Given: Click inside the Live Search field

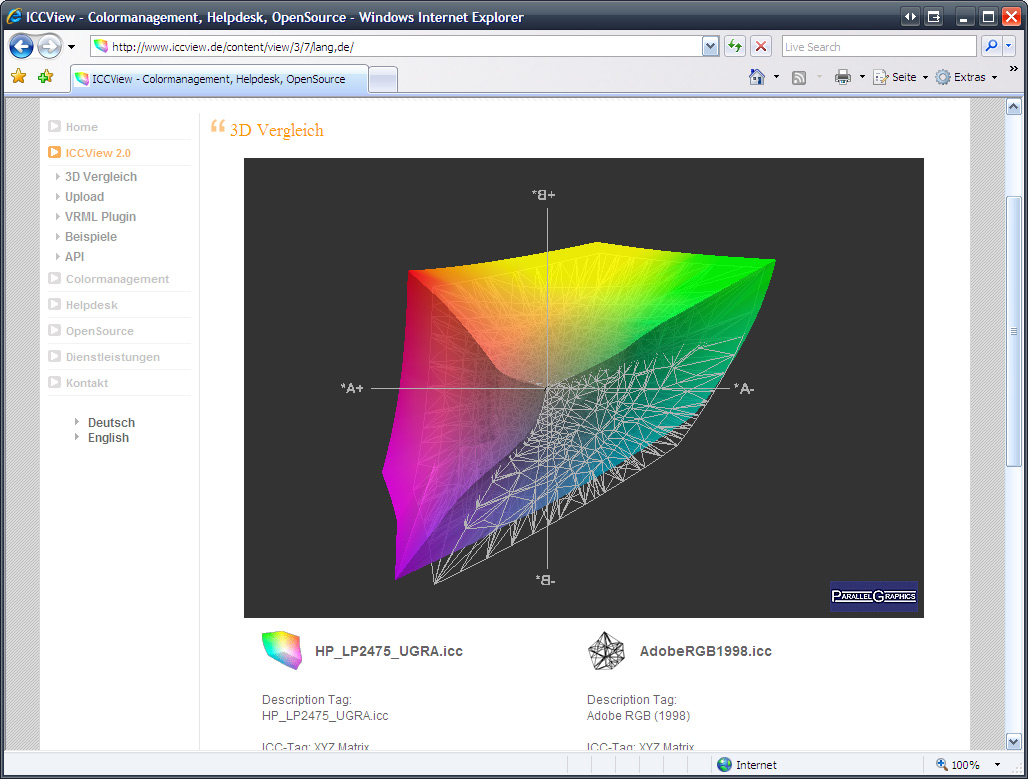Looking at the screenshot, I should pyautogui.click(x=877, y=46).
